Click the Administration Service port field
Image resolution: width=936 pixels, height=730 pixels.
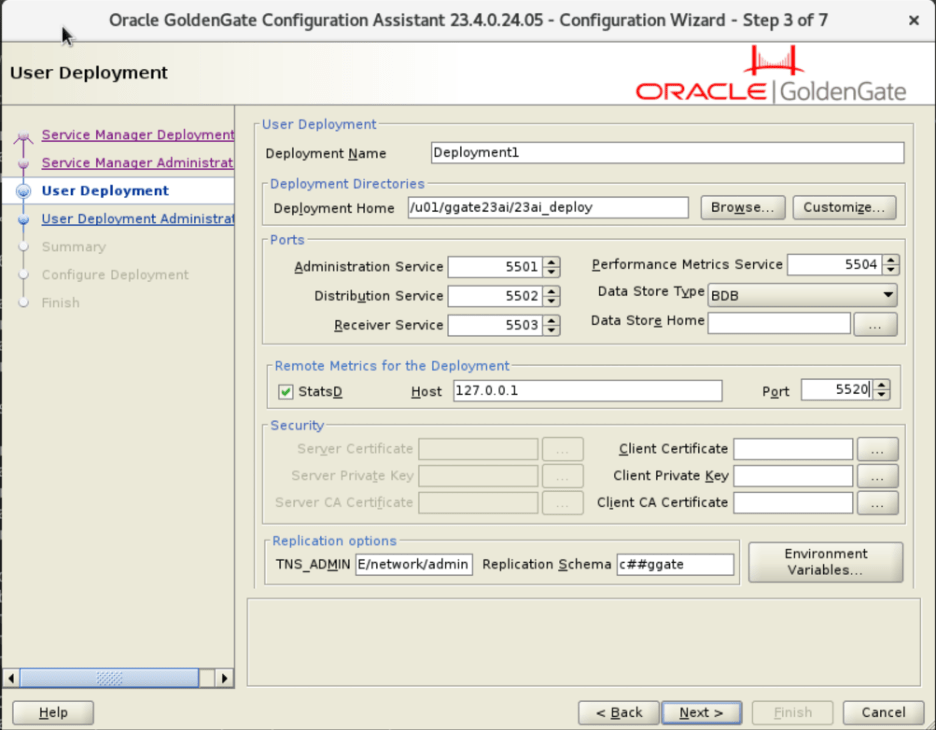(x=495, y=267)
